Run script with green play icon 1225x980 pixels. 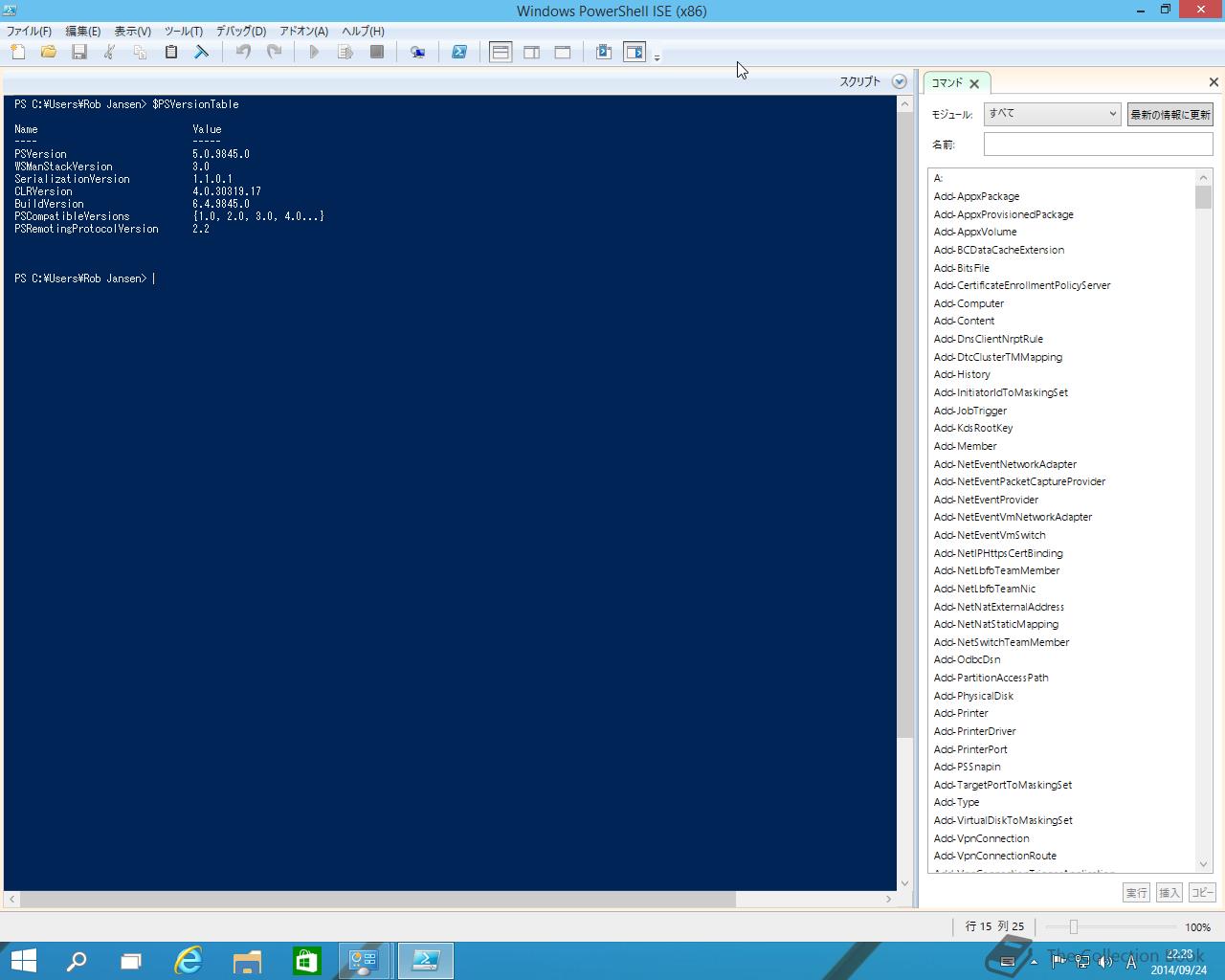(314, 52)
